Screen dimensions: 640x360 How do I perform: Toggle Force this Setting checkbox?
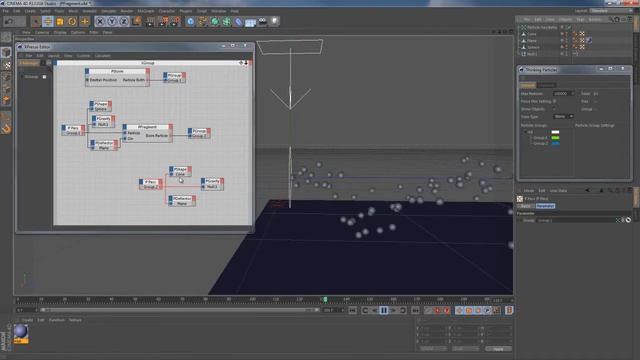click(555, 101)
